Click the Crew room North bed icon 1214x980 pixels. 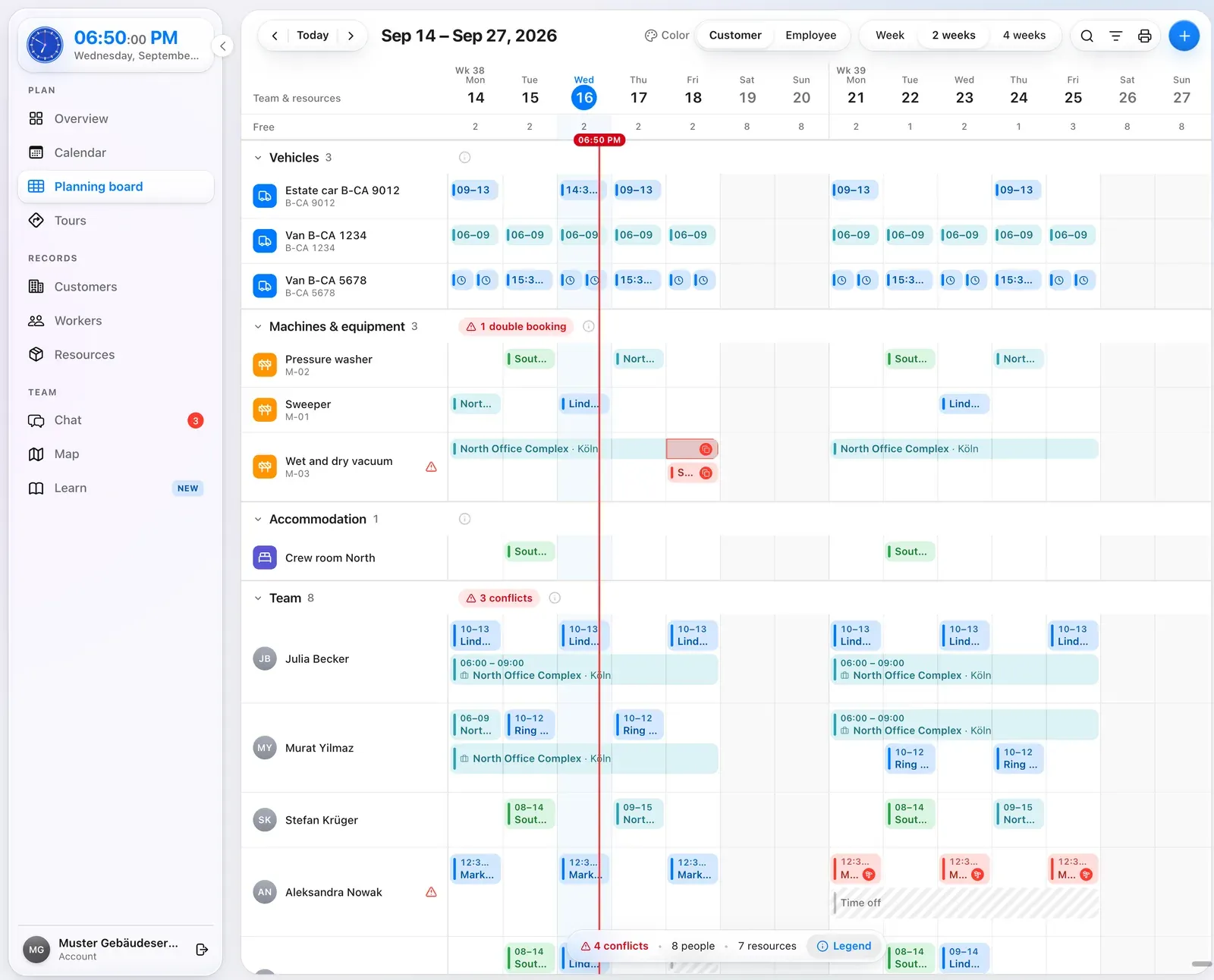pyautogui.click(x=265, y=558)
